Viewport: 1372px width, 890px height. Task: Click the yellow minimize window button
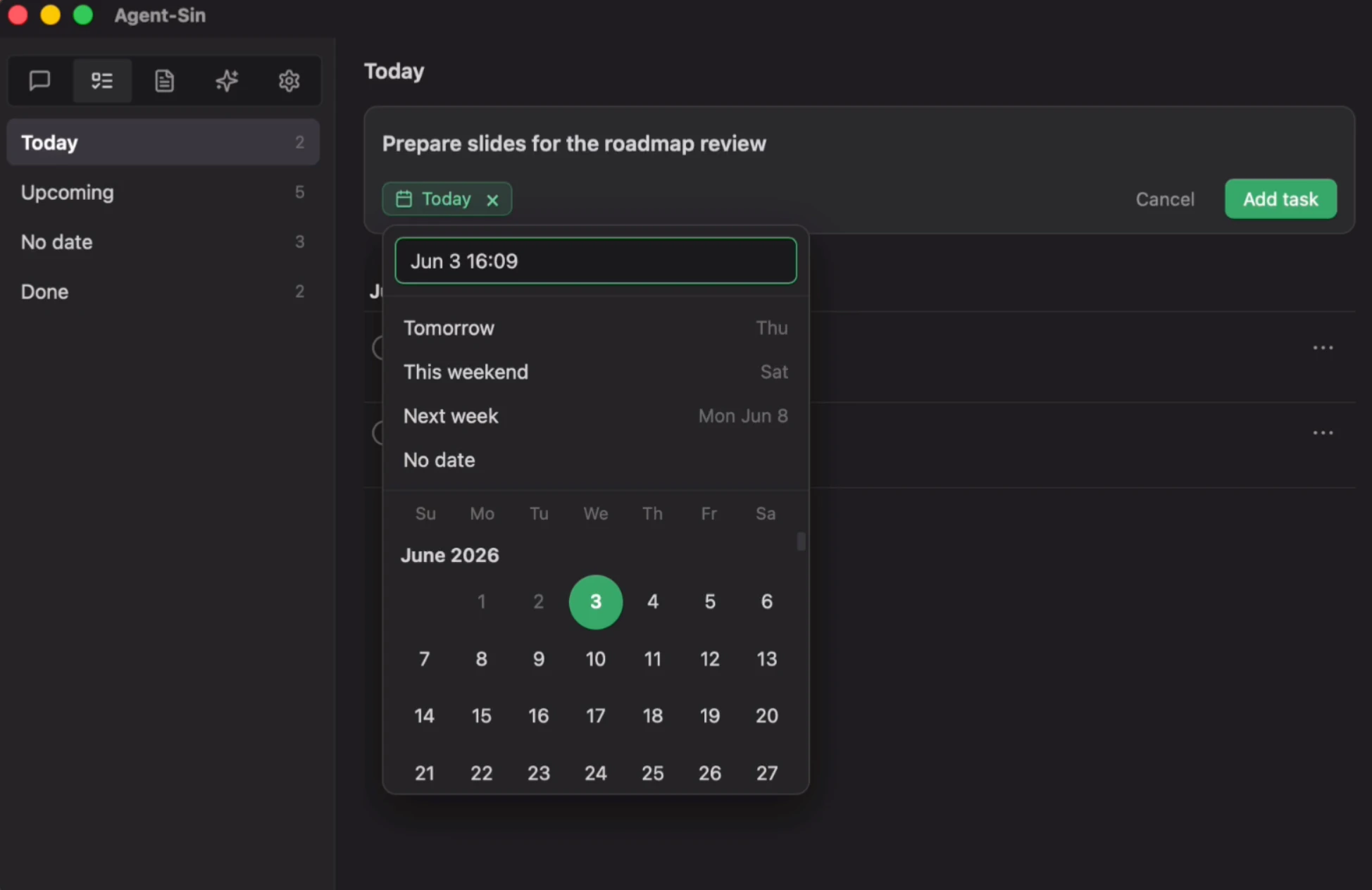(51, 15)
